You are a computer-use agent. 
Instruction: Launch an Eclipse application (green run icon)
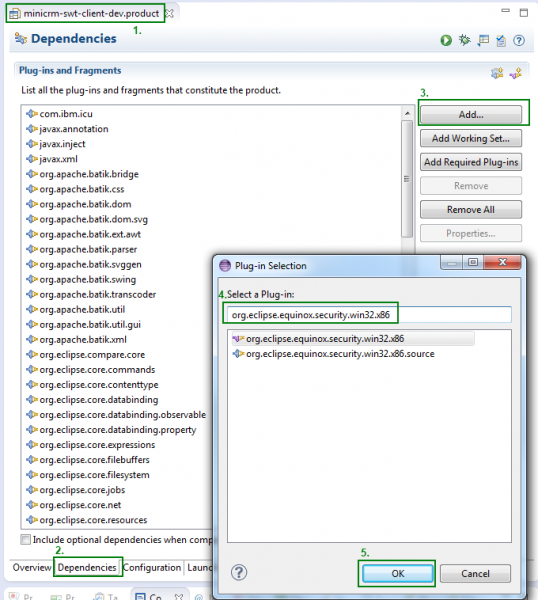coord(446,40)
